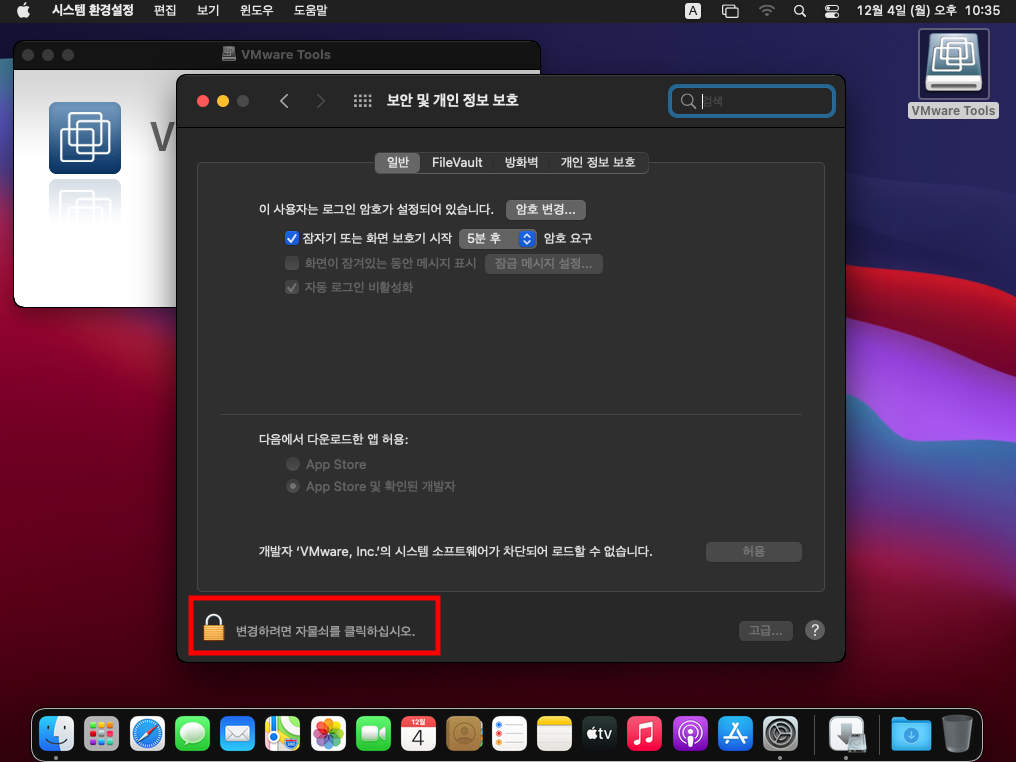Screen dimensions: 1016x762
Task: Click Wi-Fi status icon in menu bar
Action: (x=767, y=11)
